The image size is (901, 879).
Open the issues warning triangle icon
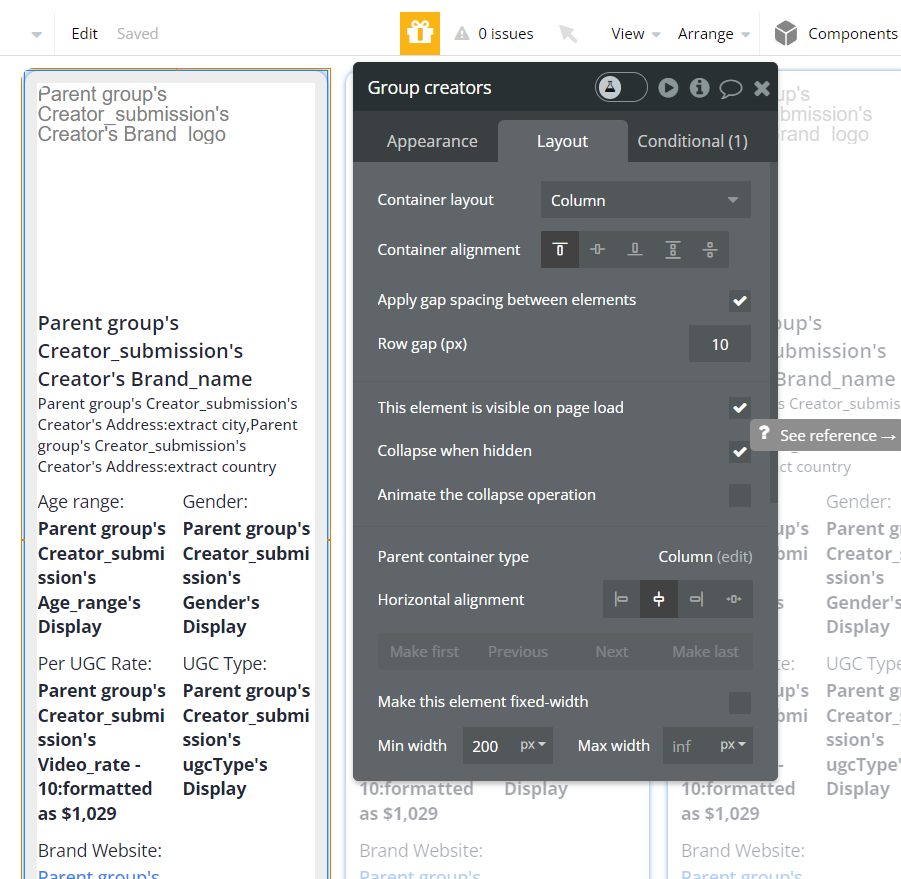coord(462,33)
